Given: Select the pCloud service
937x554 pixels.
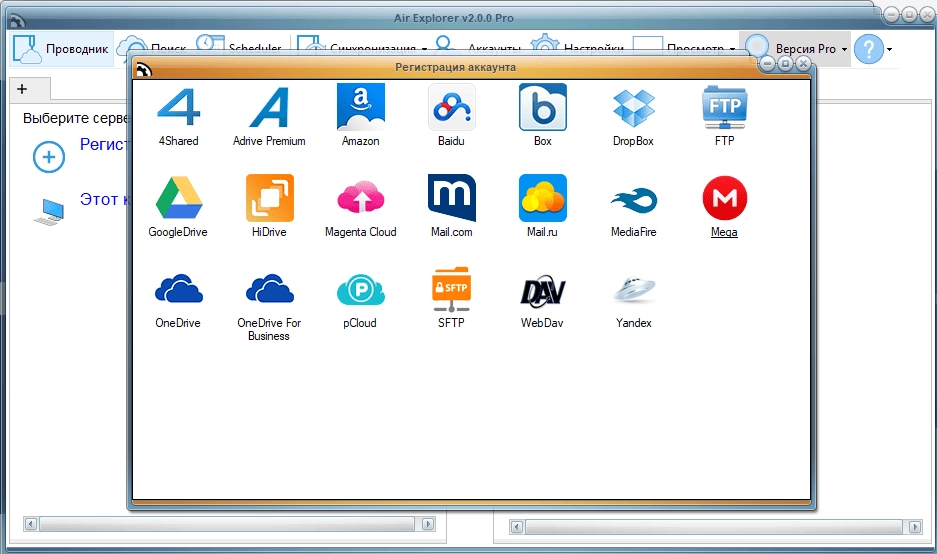Looking at the screenshot, I should pyautogui.click(x=360, y=290).
